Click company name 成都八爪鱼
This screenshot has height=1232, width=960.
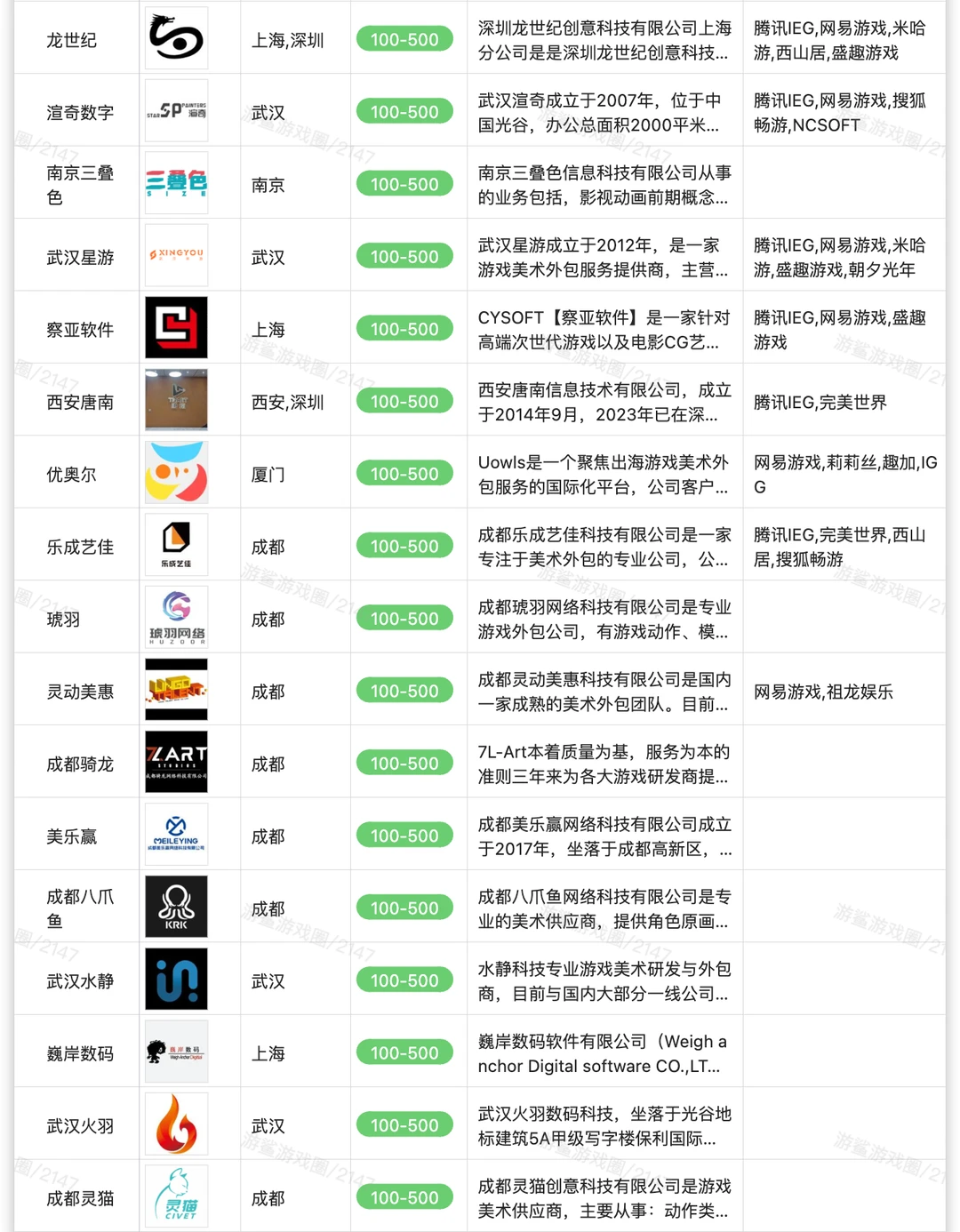[x=80, y=908]
